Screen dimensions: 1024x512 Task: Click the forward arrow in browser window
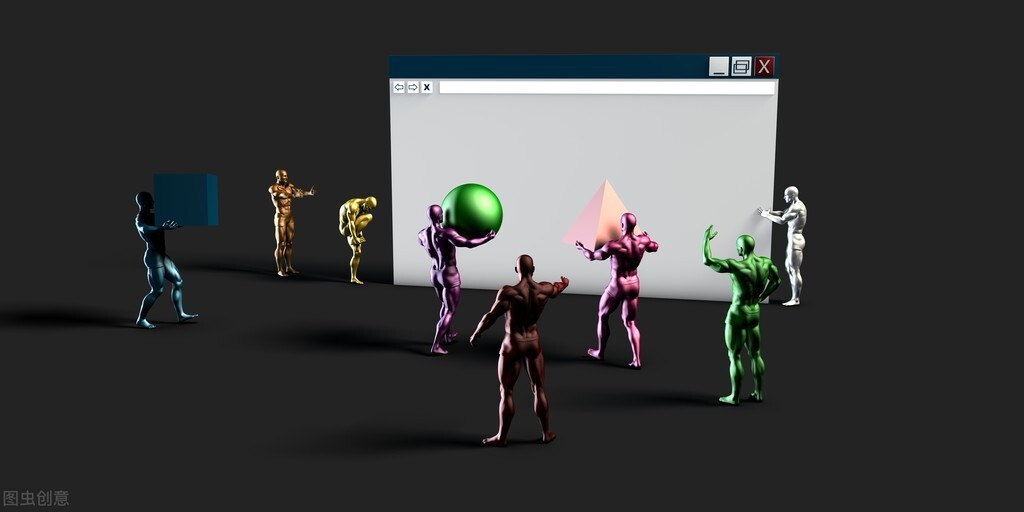[413, 87]
